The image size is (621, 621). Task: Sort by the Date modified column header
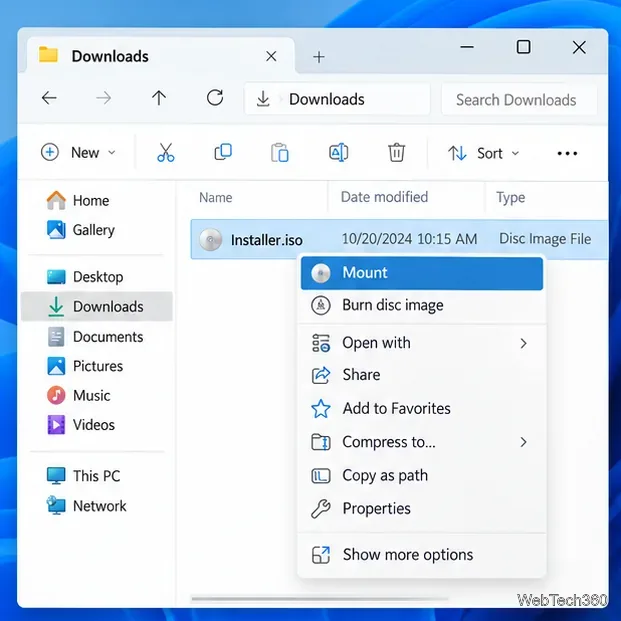[384, 197]
